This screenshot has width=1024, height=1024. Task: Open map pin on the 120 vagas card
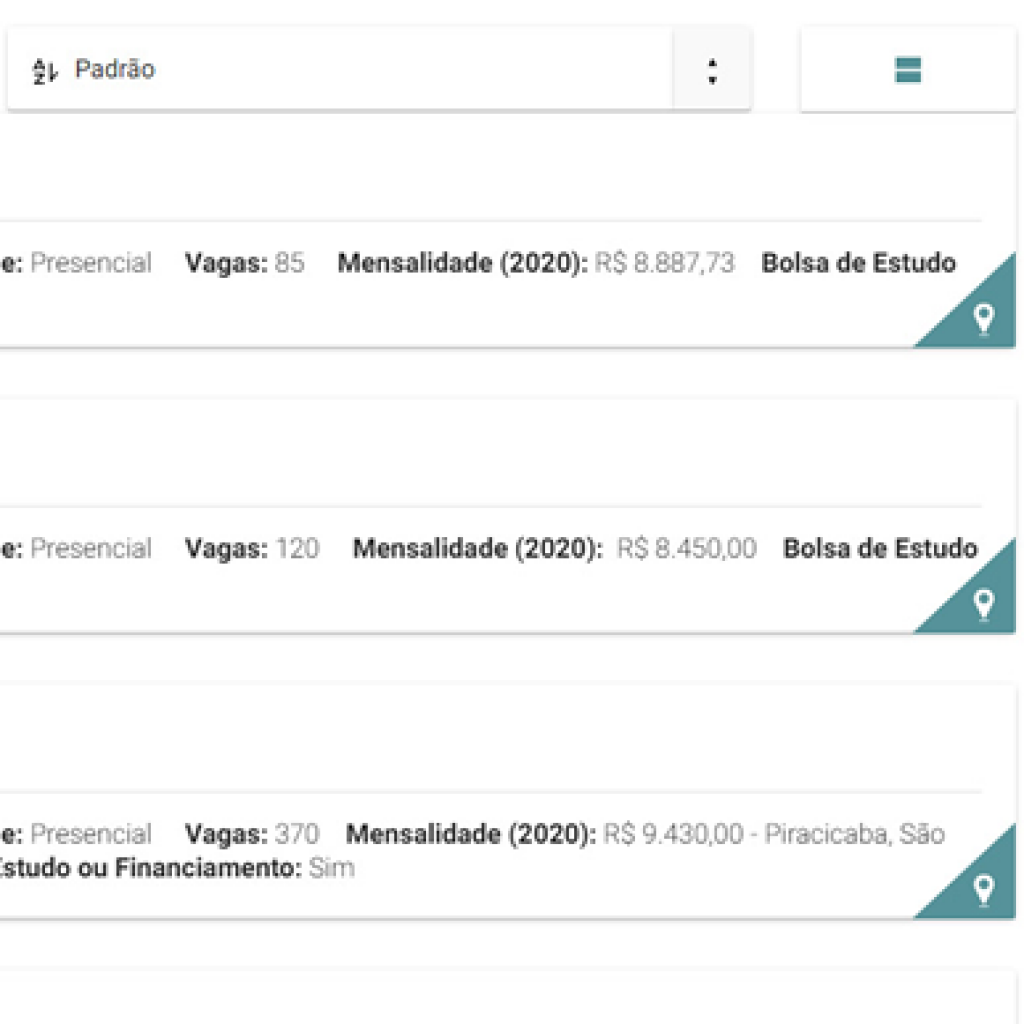coord(984,603)
